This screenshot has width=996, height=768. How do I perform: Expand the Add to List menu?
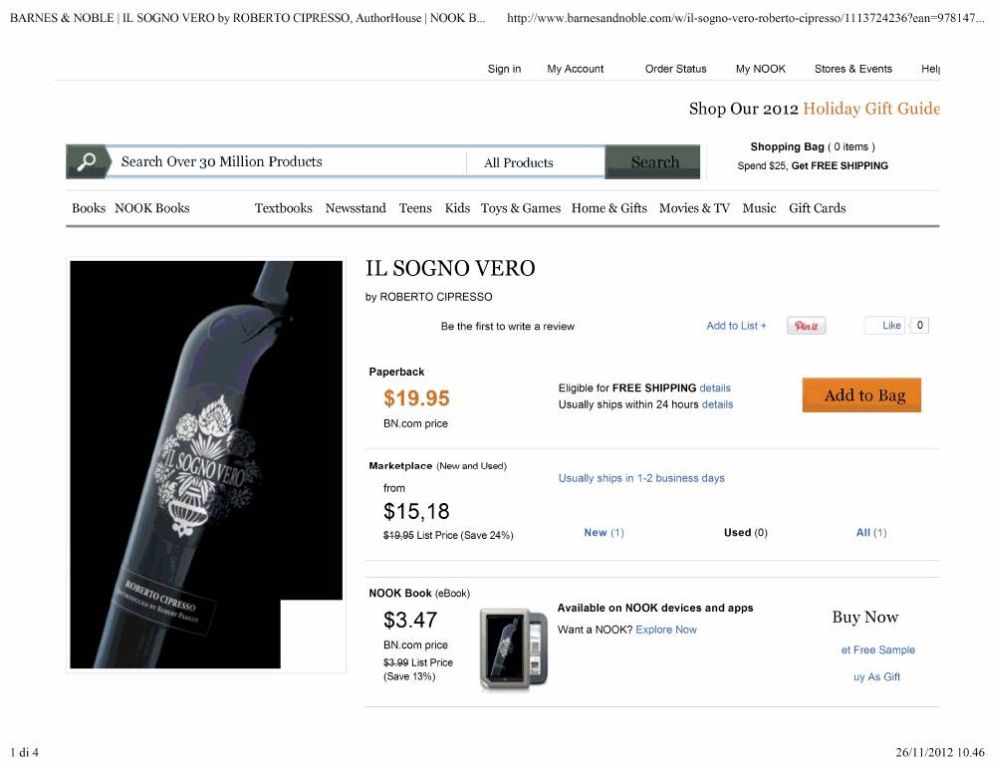(x=736, y=326)
